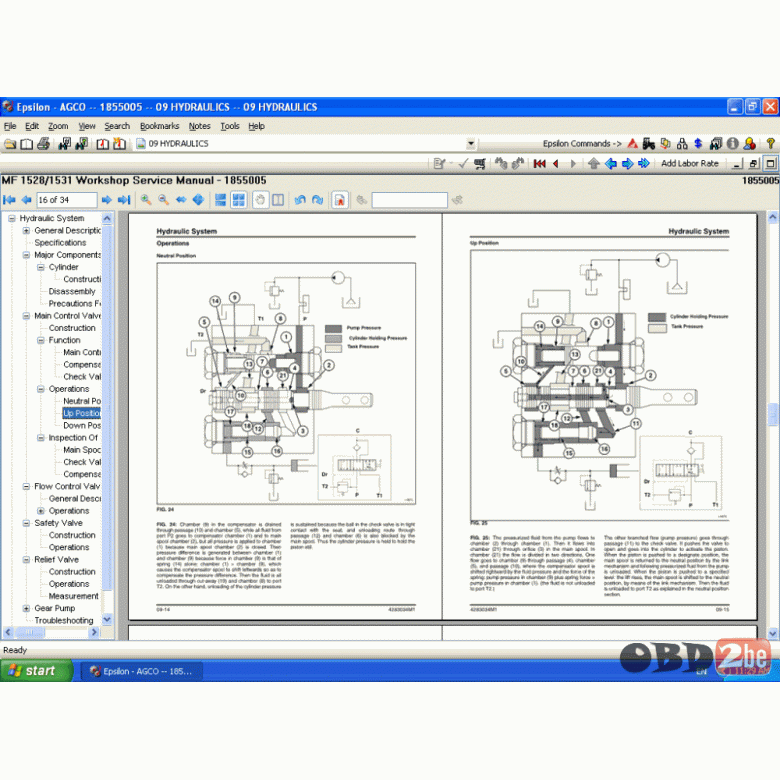Go to first page of the manual
The width and height of the screenshot is (780, 780).
tap(9, 200)
